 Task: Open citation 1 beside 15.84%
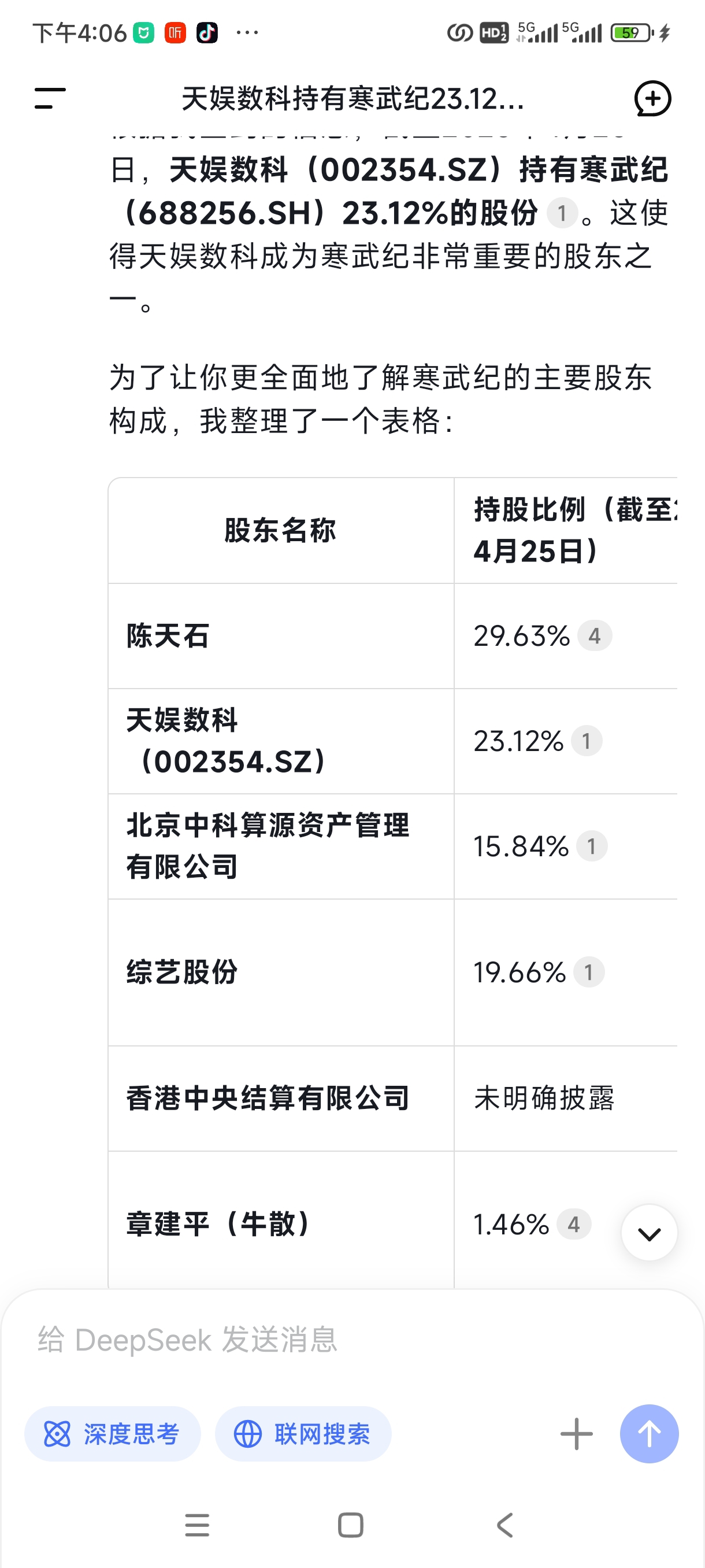coord(591,846)
